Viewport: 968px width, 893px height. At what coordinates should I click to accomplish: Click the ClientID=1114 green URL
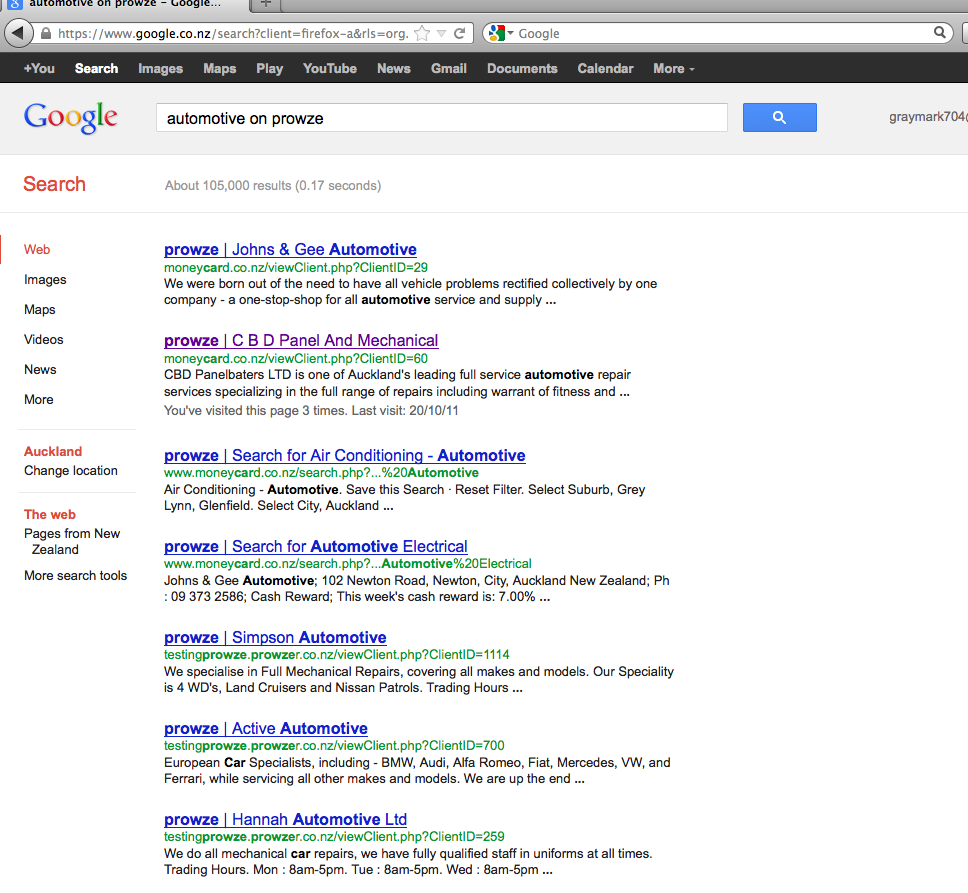[336, 654]
